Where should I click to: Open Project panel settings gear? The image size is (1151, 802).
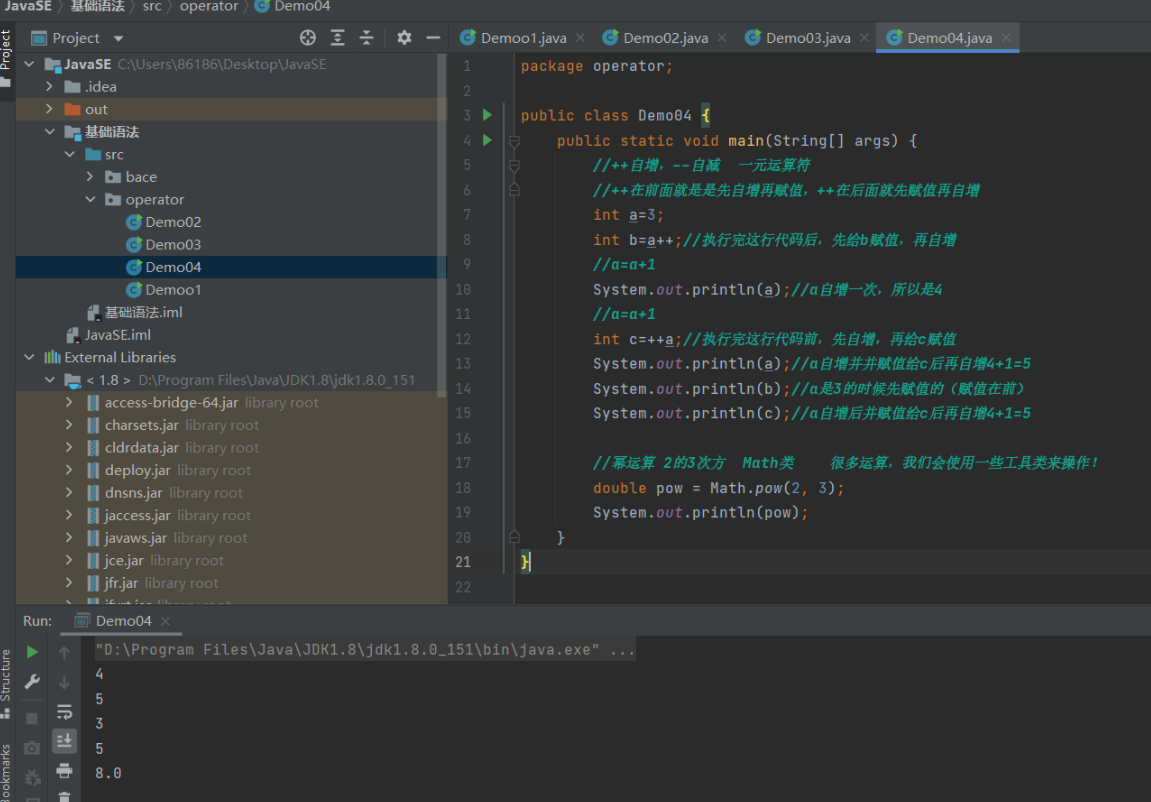[404, 38]
